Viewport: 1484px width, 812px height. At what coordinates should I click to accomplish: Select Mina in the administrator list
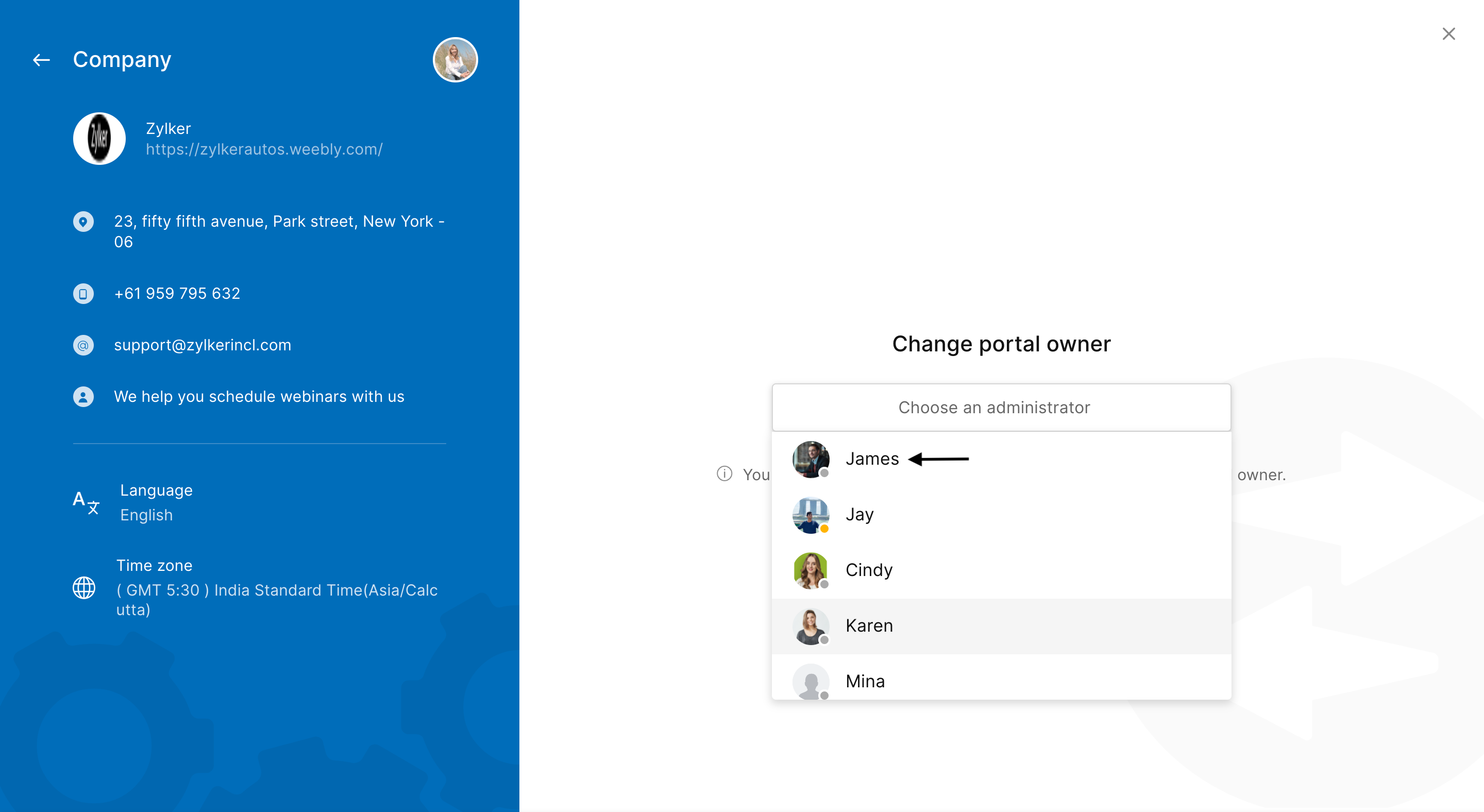coord(865,681)
